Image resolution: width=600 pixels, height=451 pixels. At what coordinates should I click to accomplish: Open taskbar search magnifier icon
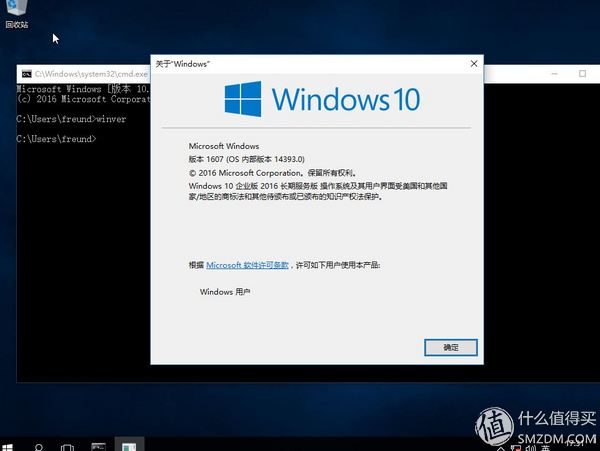click(x=39, y=447)
